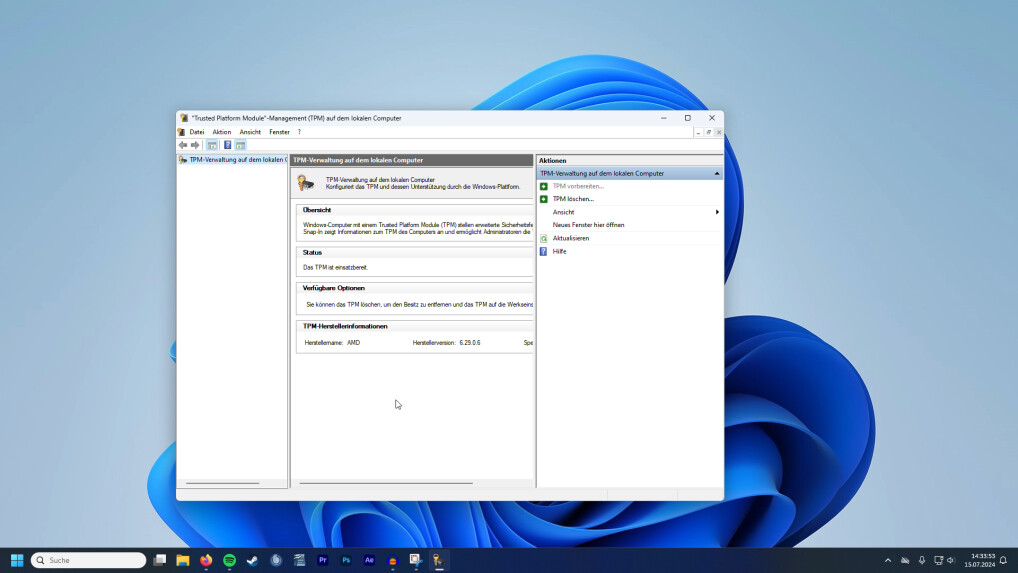The height and width of the screenshot is (573, 1018).
Task: Click the Forward arrow in the toolbar
Action: point(195,145)
